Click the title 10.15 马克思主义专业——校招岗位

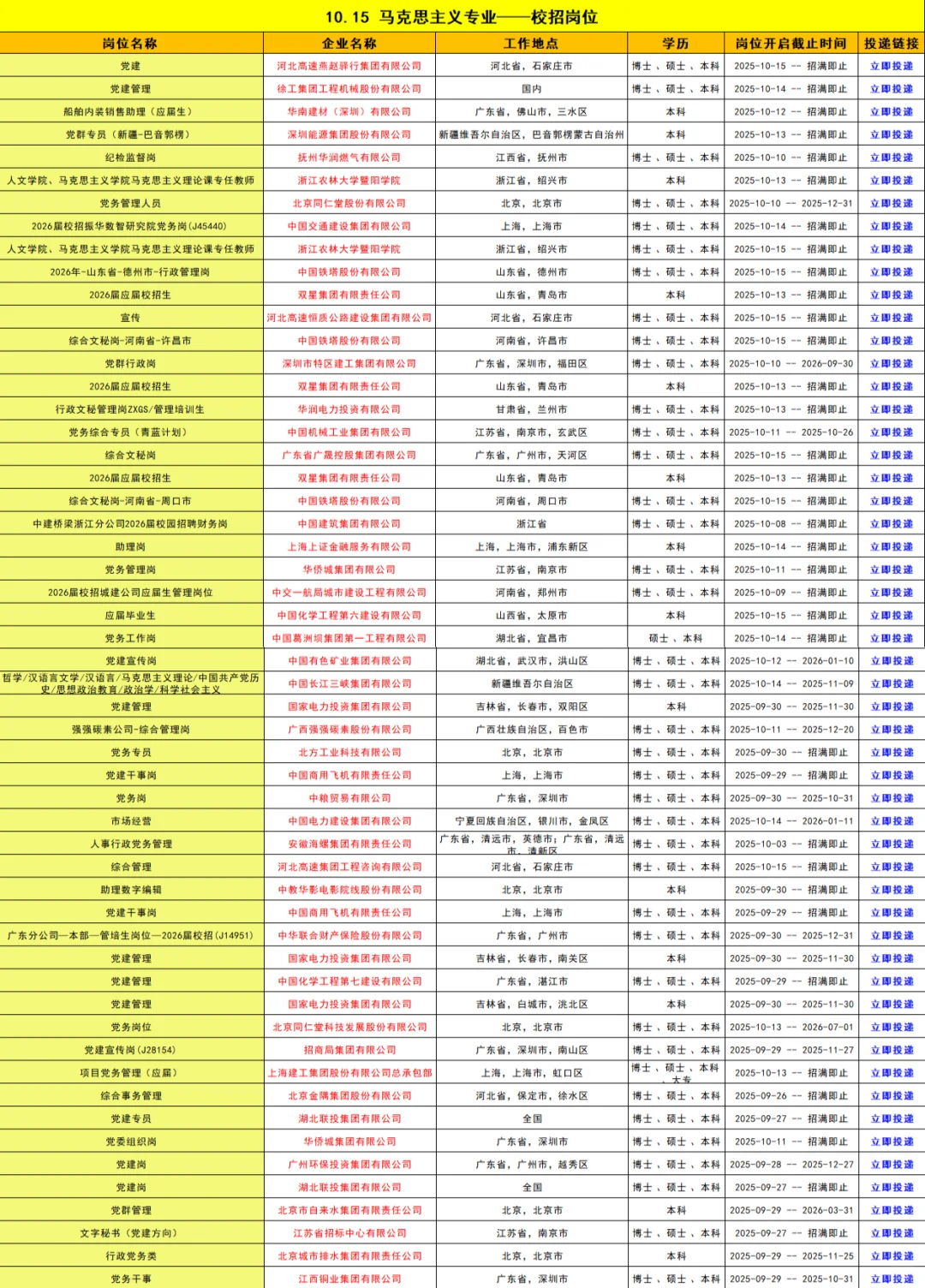pyautogui.click(x=462, y=17)
